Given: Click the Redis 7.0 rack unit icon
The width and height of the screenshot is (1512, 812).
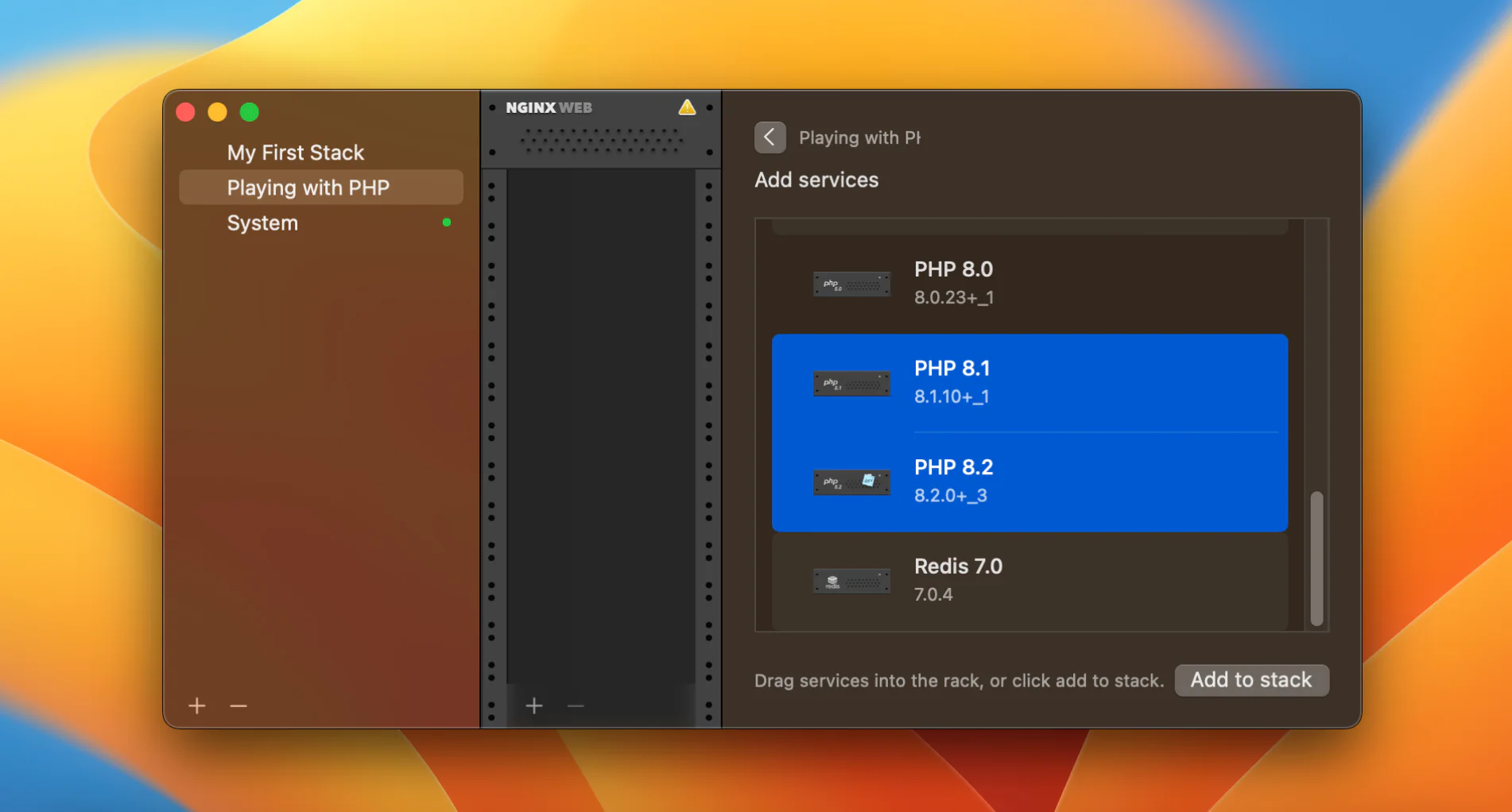Looking at the screenshot, I should 851,582.
